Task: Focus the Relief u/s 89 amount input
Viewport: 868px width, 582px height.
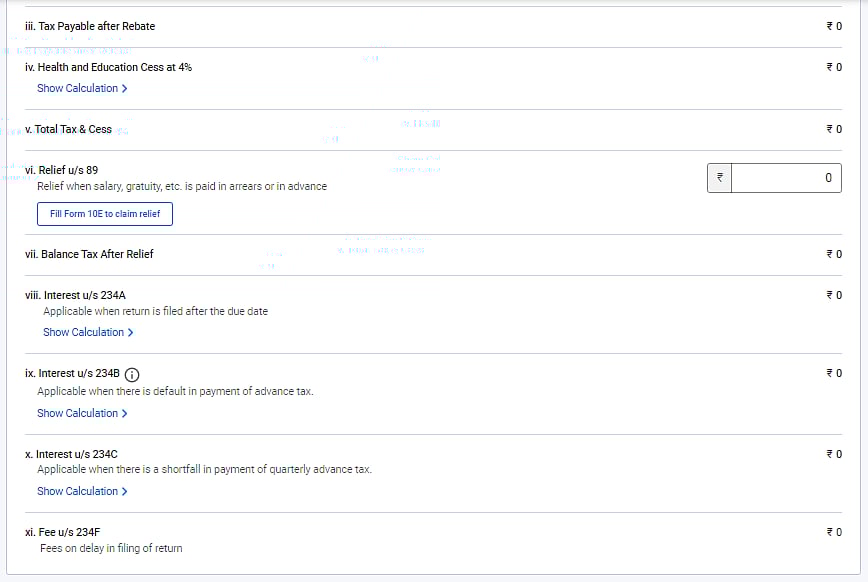Action: point(785,178)
